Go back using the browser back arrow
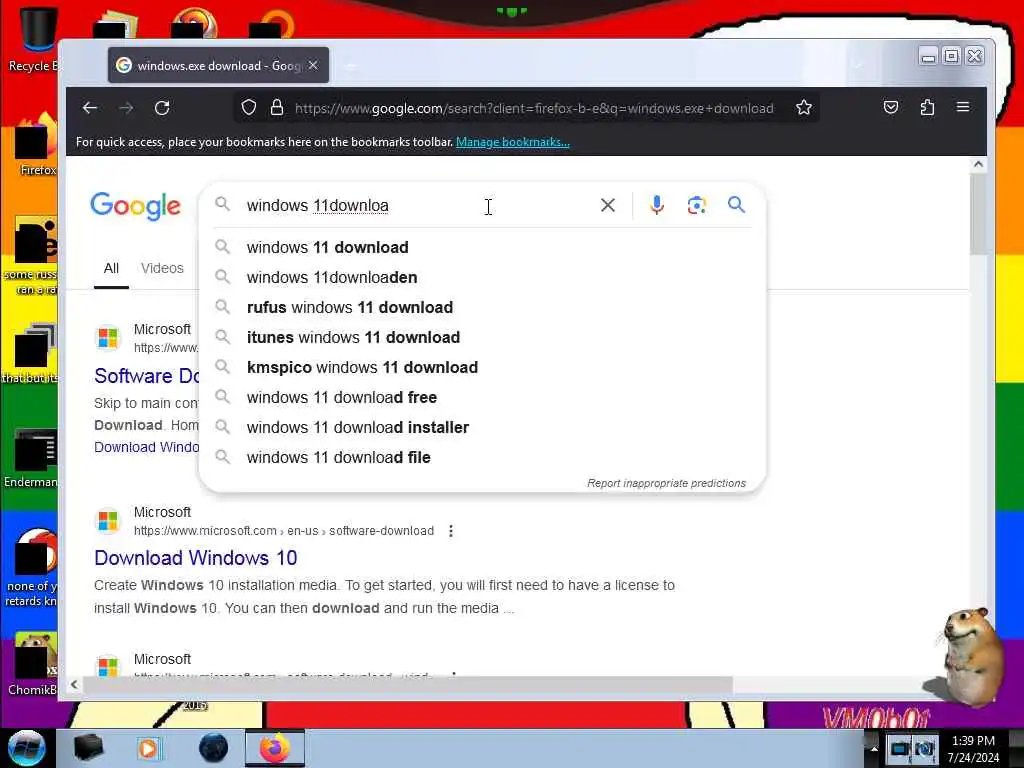Viewport: 1024px width, 768px height. click(x=90, y=108)
